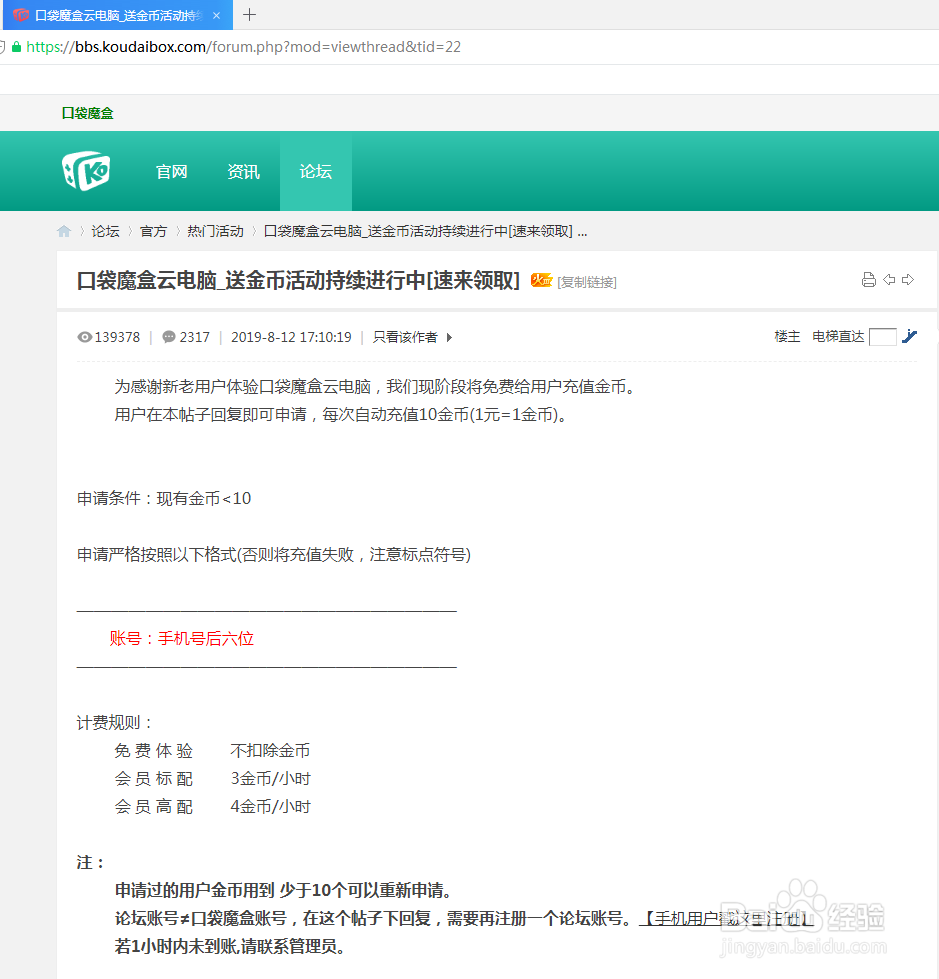Click the green HTTPS lock icon
The image size is (939, 979).
tap(16, 47)
